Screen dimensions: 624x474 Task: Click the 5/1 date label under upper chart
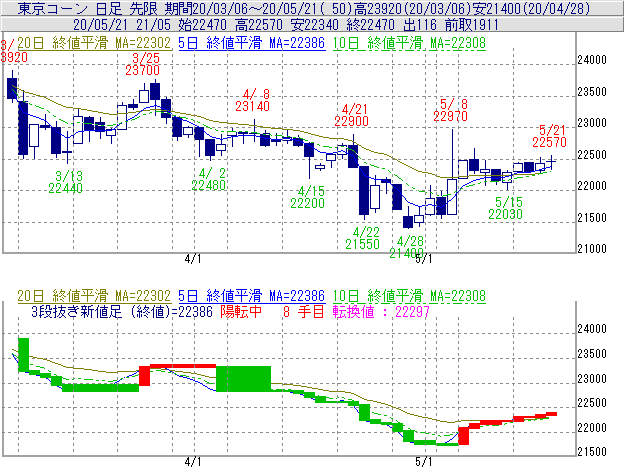click(x=424, y=259)
